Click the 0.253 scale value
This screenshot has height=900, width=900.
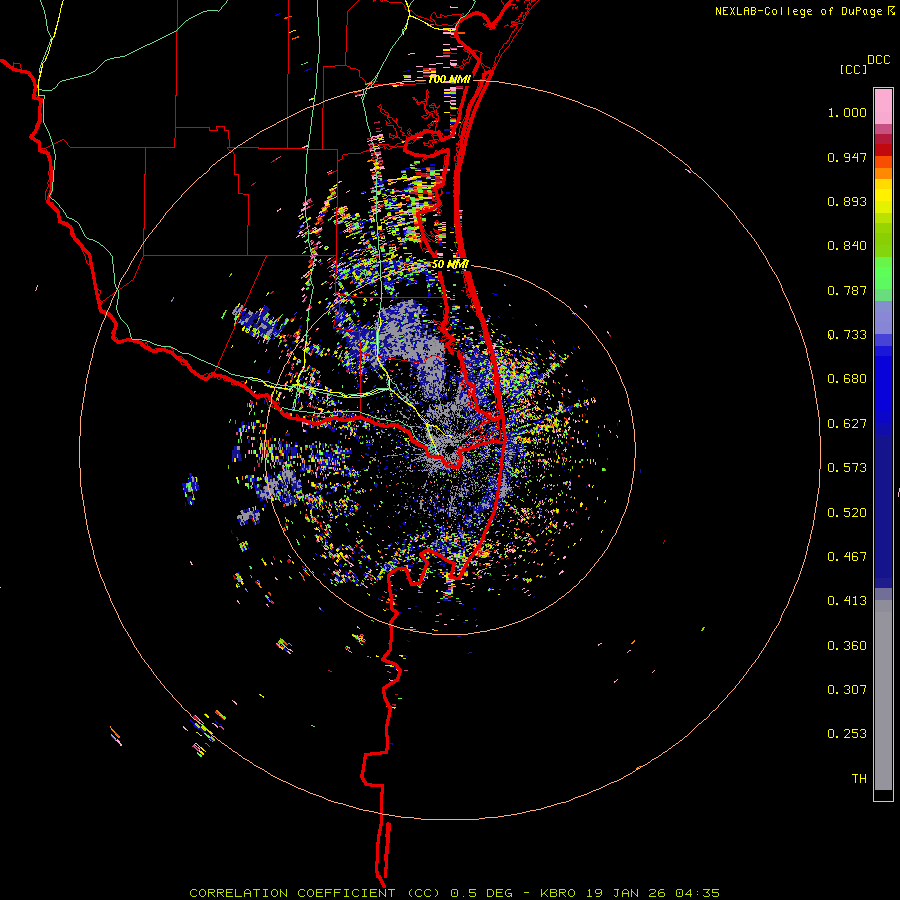847,734
